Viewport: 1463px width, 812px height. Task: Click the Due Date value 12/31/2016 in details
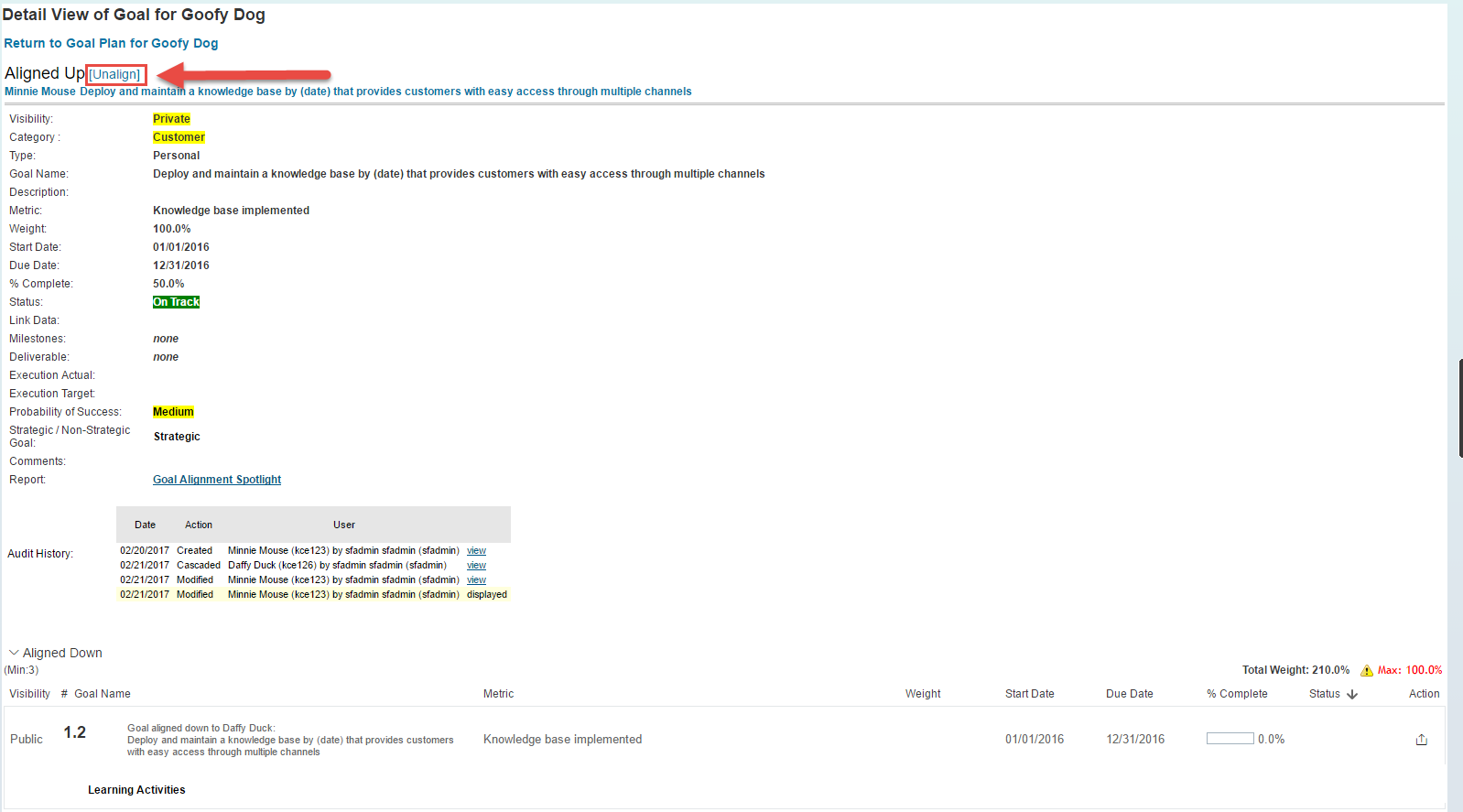(181, 265)
